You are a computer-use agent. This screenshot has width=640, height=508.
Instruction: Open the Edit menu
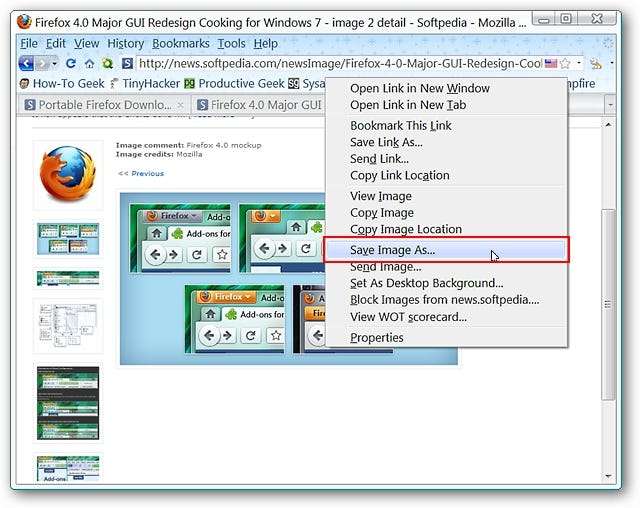coord(56,43)
